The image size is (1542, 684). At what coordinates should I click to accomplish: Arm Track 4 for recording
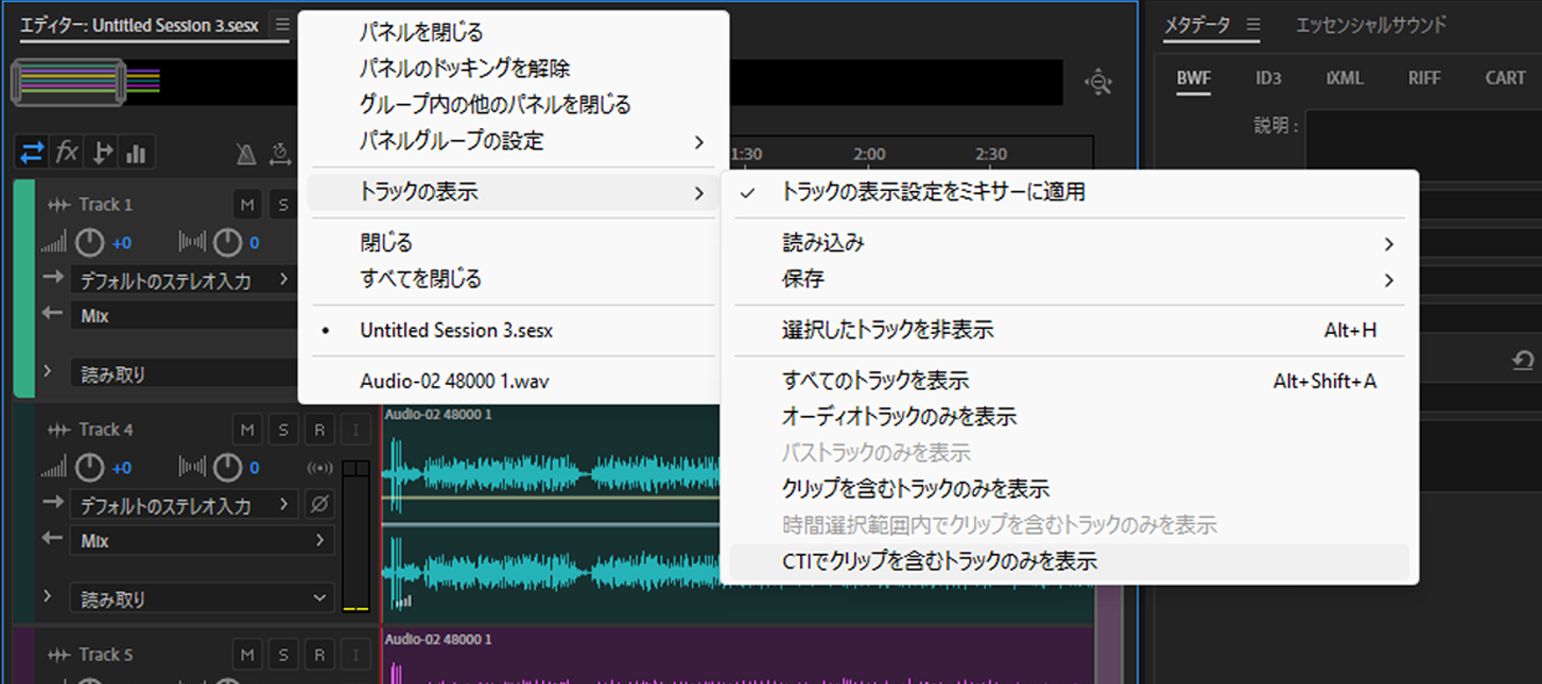tap(319, 430)
